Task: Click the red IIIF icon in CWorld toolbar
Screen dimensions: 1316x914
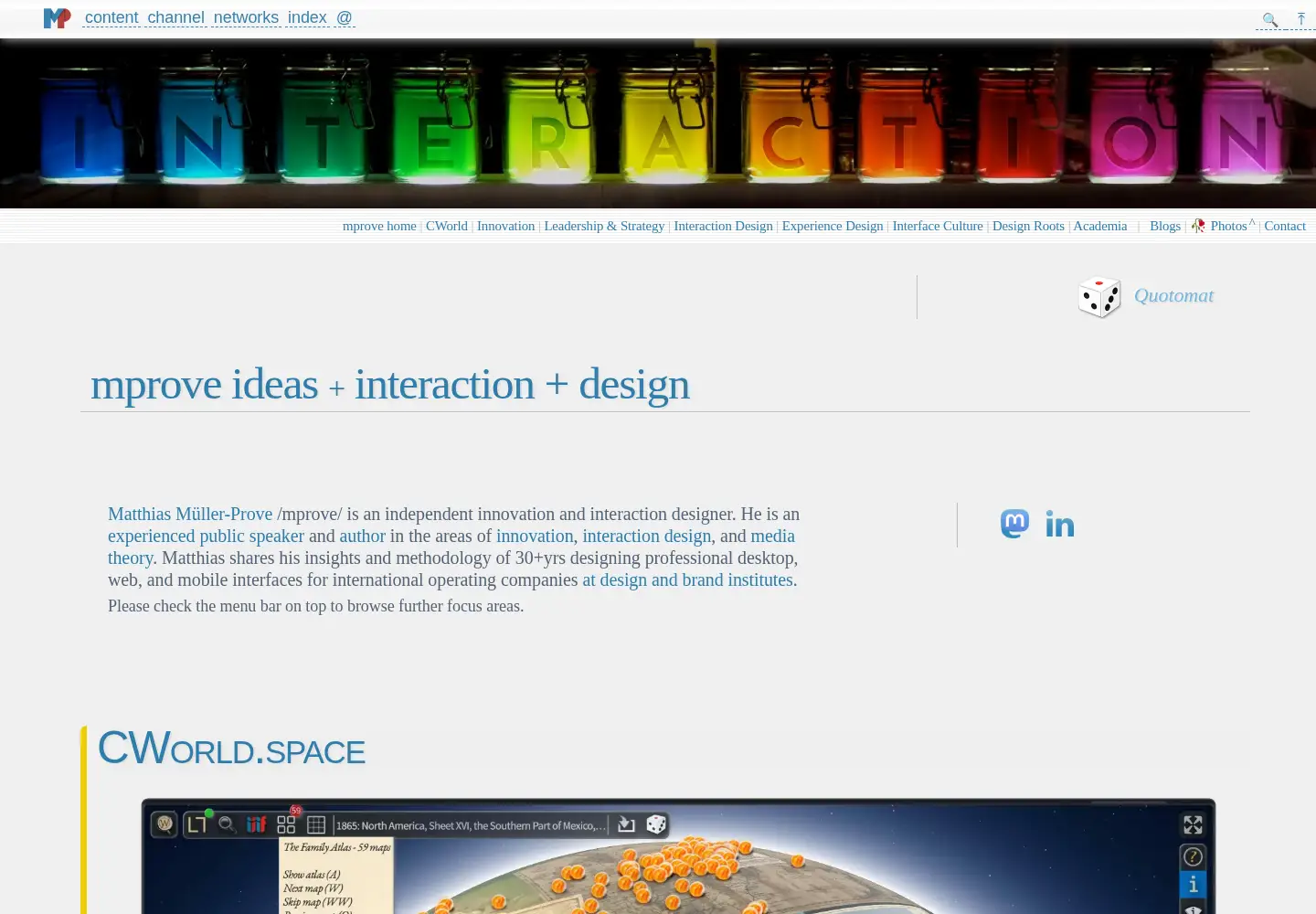Action: pos(257,824)
